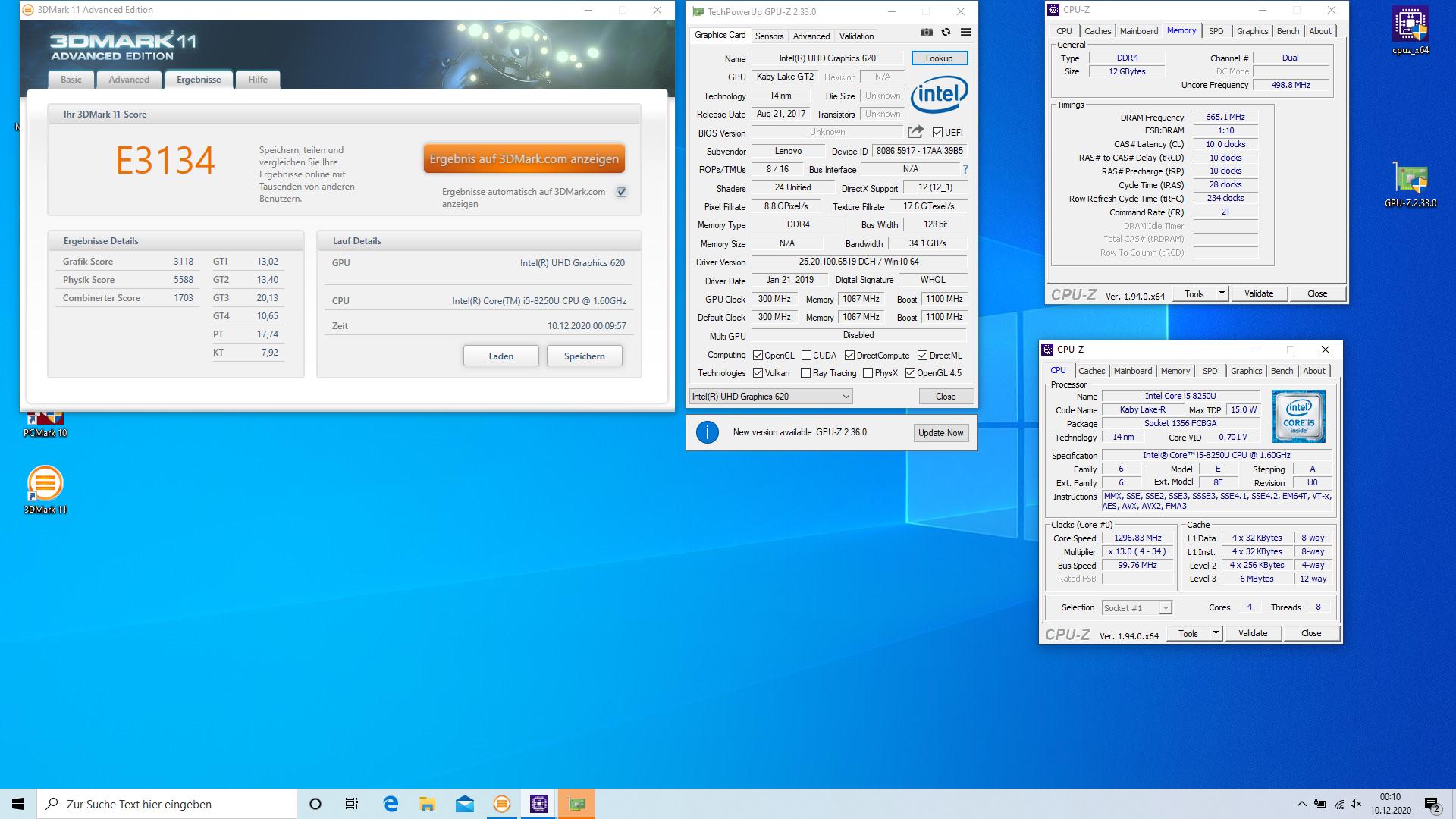This screenshot has width=1456, height=819.
Task: Toggle the PhysX checkbox
Action: pos(868,373)
